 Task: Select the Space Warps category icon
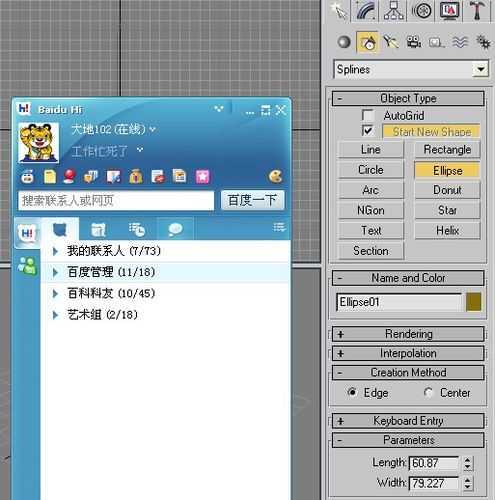point(460,42)
